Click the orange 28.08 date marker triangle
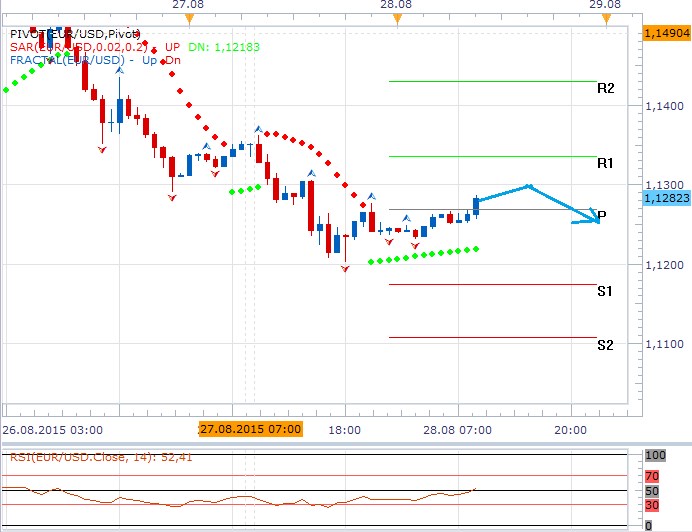 tap(398, 19)
